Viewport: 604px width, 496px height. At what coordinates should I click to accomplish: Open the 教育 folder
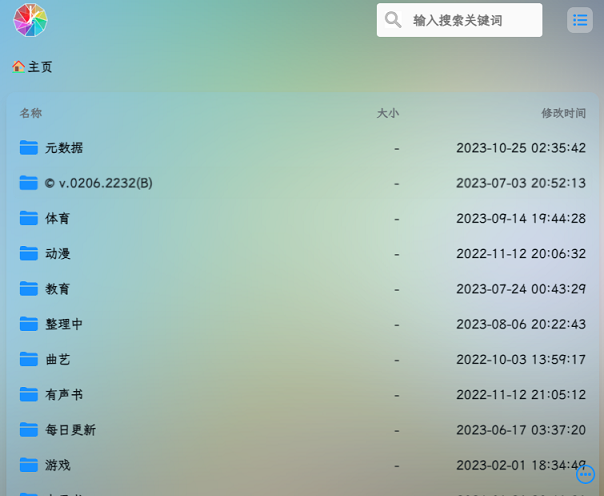click(58, 289)
